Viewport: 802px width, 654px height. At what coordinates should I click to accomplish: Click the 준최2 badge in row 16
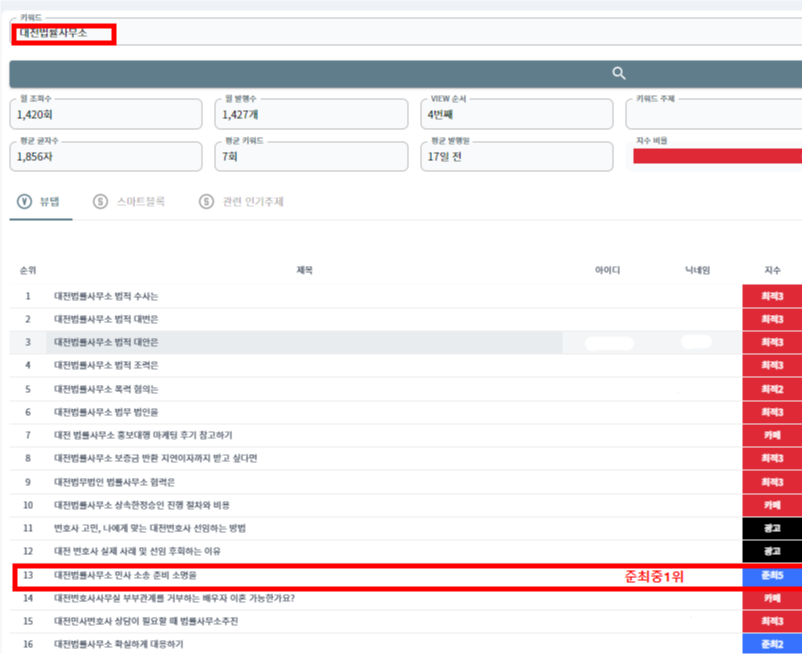pyautogui.click(x=771, y=644)
